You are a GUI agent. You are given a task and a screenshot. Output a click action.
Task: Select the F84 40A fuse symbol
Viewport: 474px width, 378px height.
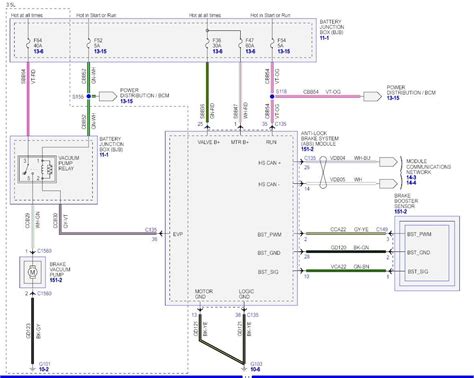(x=28, y=43)
